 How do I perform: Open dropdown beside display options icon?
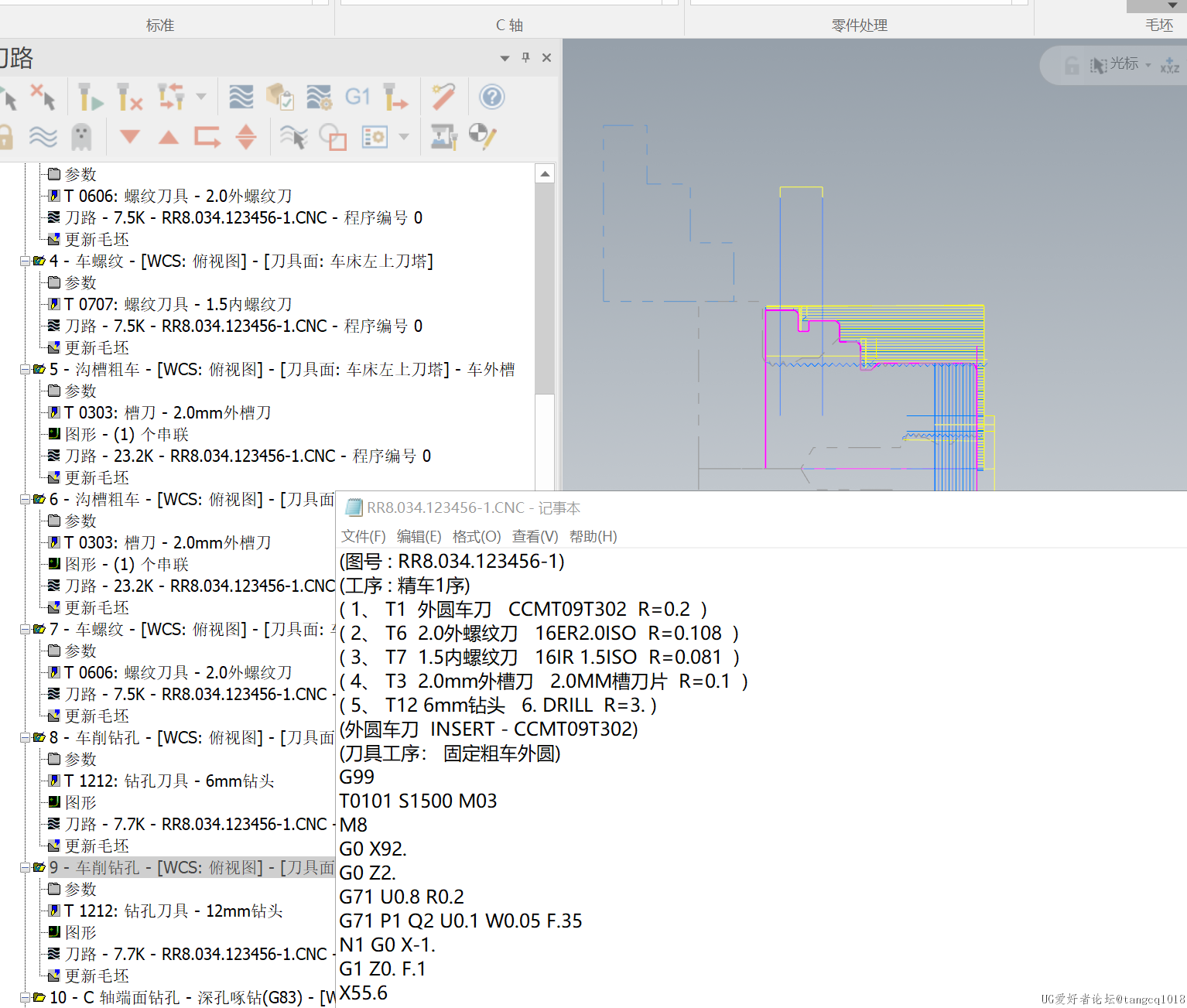coord(404,137)
